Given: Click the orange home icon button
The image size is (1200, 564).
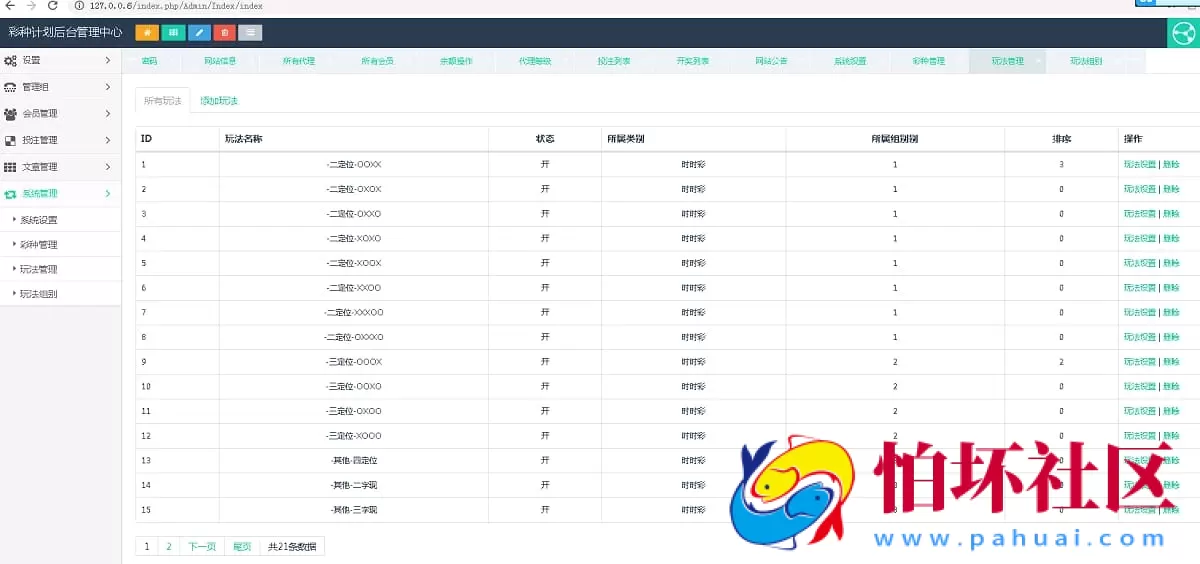Looking at the screenshot, I should [147, 32].
